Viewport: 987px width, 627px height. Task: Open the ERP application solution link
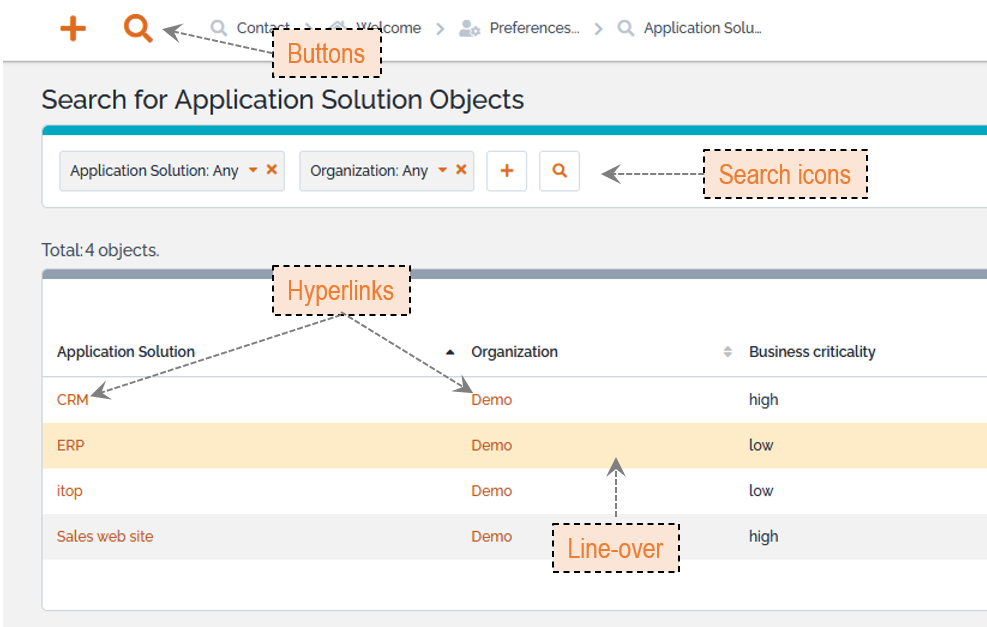pyautogui.click(x=70, y=446)
